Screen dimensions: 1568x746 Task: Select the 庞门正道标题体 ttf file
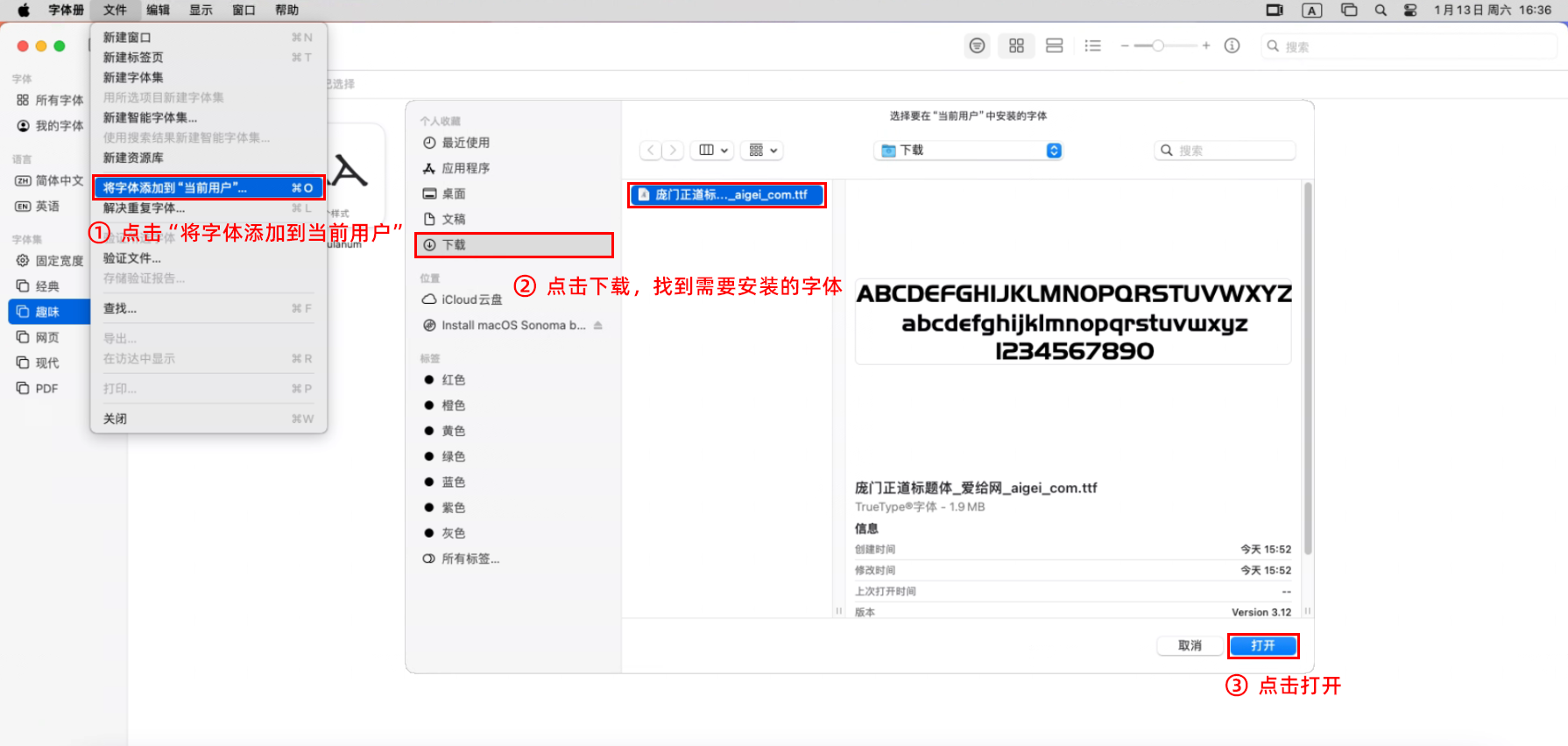(x=727, y=194)
